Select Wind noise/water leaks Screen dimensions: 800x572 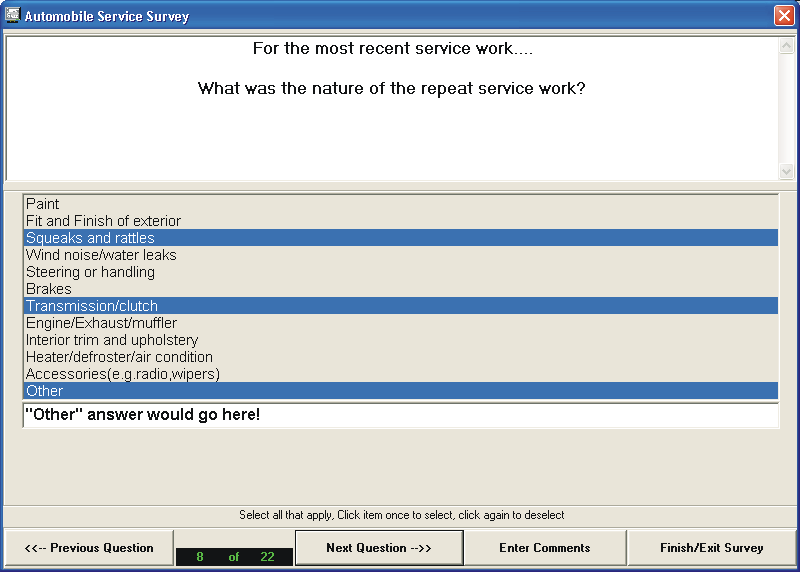click(x=401, y=255)
